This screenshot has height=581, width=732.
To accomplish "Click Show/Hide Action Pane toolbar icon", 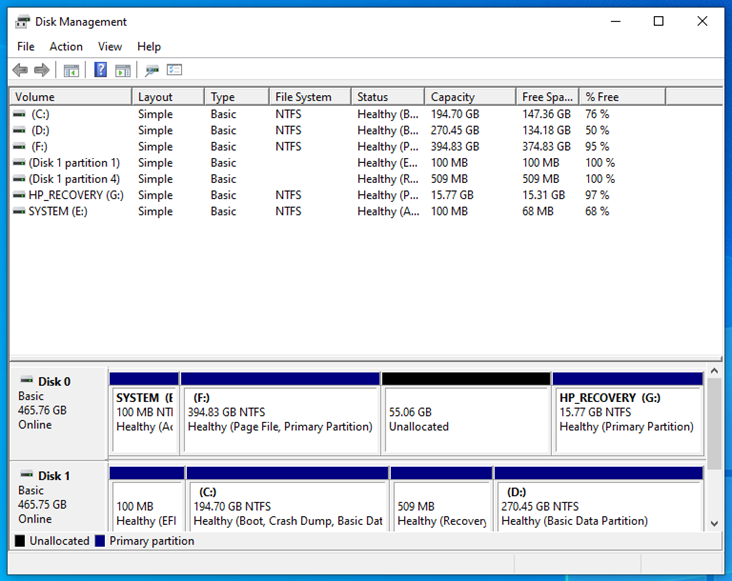I will click(122, 70).
